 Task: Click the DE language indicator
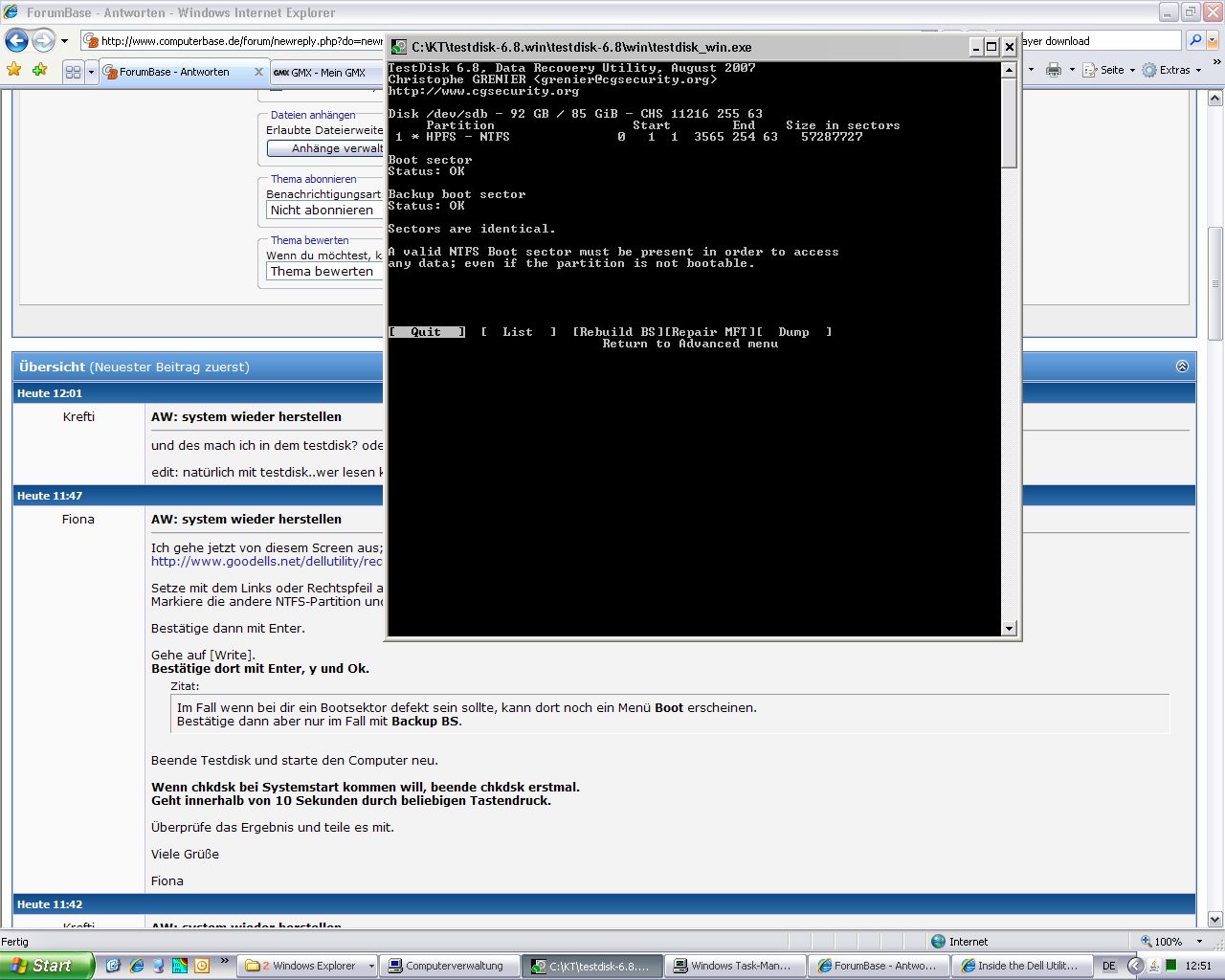[1108, 966]
